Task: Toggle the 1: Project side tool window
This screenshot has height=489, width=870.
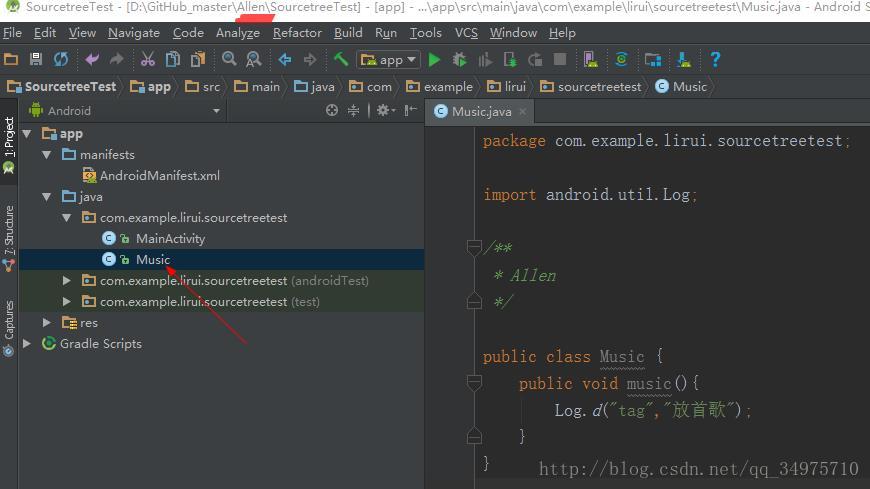Action: [x=9, y=145]
